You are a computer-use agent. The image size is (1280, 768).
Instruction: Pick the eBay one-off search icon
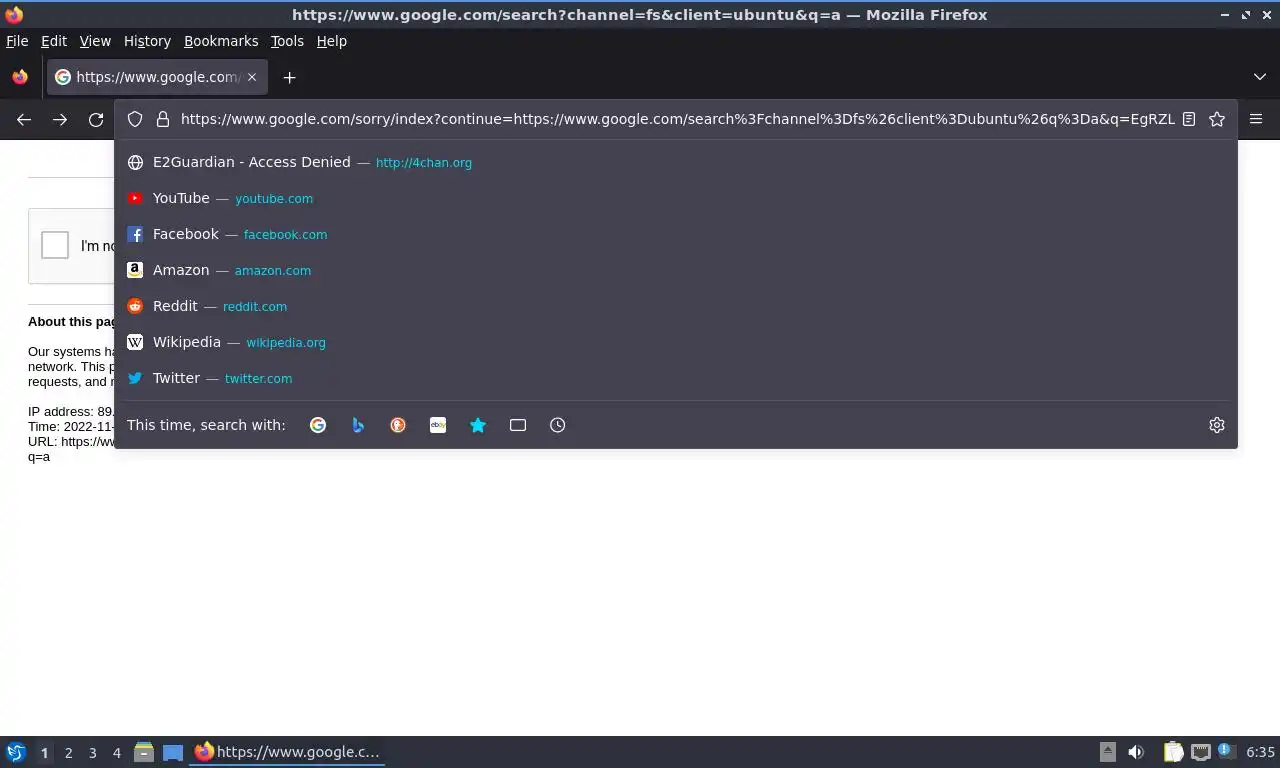pyautogui.click(x=438, y=425)
